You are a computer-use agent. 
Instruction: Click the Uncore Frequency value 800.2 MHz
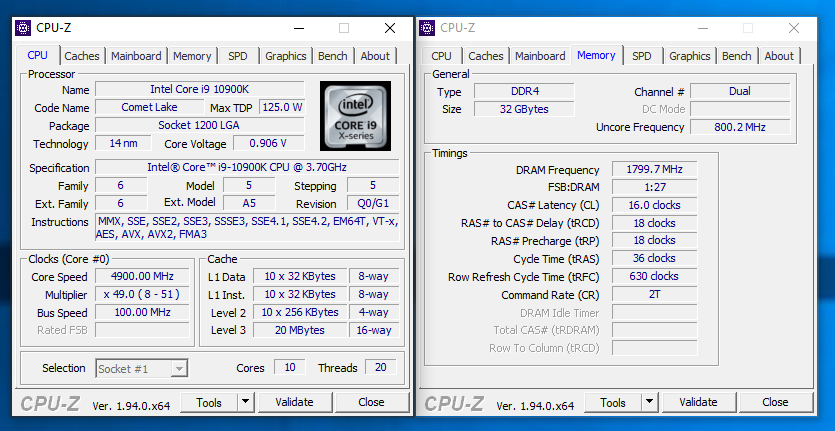click(x=740, y=127)
